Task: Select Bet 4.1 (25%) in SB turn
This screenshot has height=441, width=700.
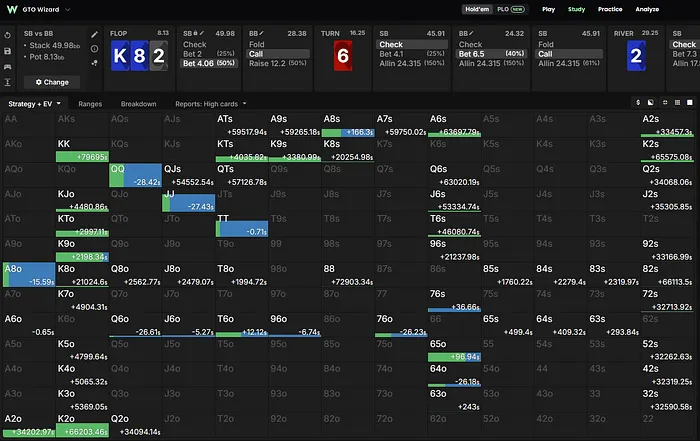Action: click(412, 54)
